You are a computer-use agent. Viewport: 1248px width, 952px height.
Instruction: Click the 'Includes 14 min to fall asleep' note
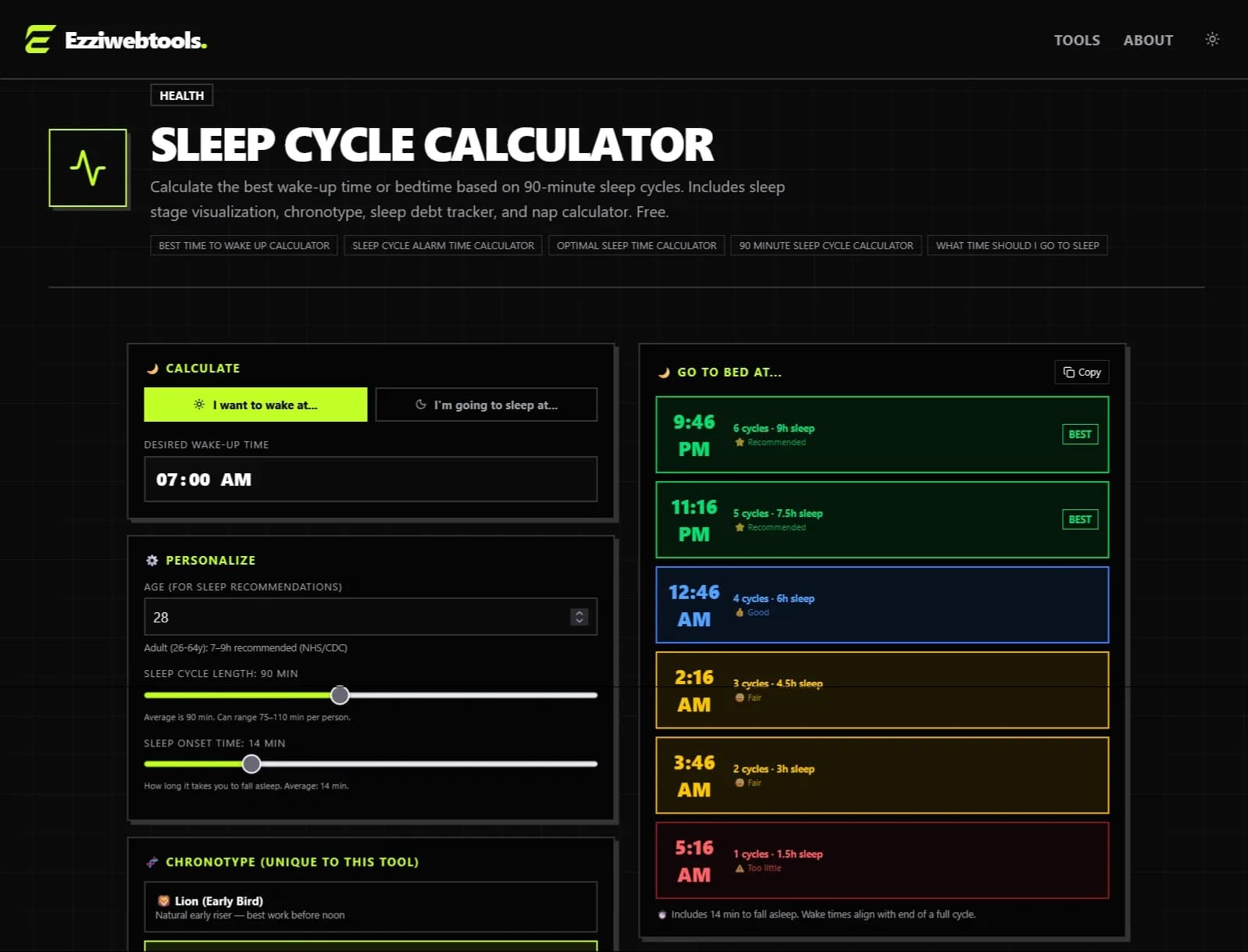823,914
